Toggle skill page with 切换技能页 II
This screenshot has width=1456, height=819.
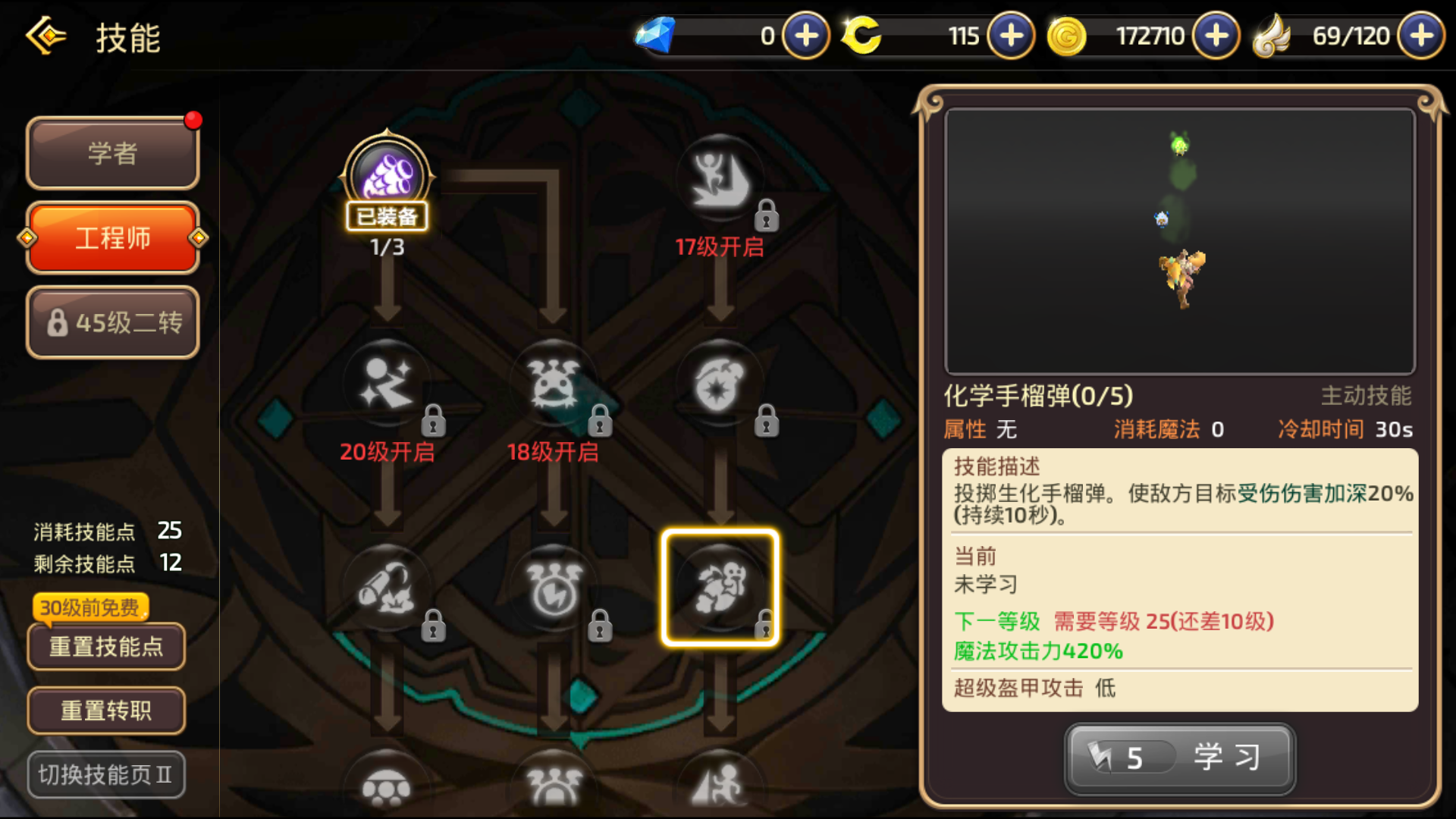click(106, 774)
